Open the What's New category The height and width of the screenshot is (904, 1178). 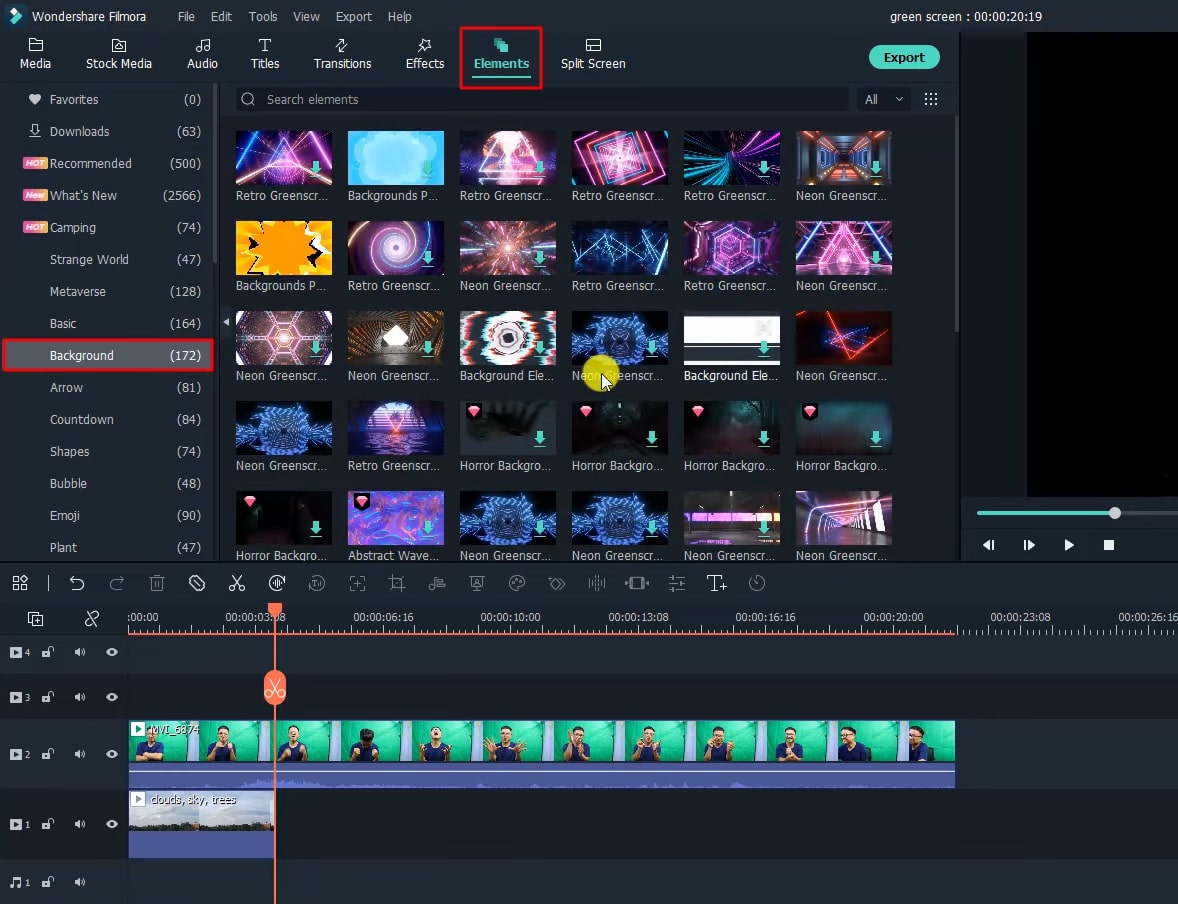[113, 195]
